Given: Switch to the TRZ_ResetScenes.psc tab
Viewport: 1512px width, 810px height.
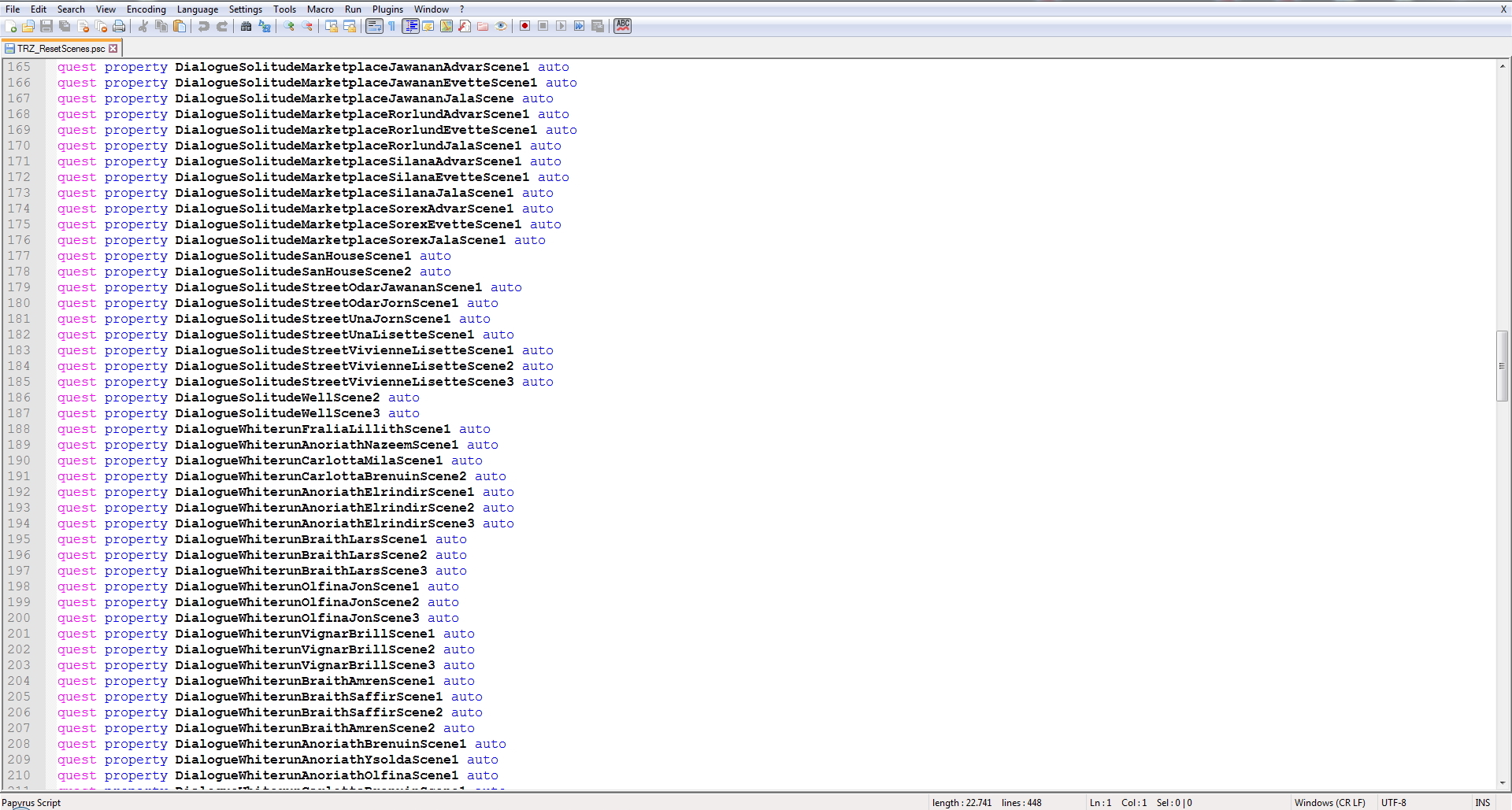Looking at the screenshot, I should (61, 49).
